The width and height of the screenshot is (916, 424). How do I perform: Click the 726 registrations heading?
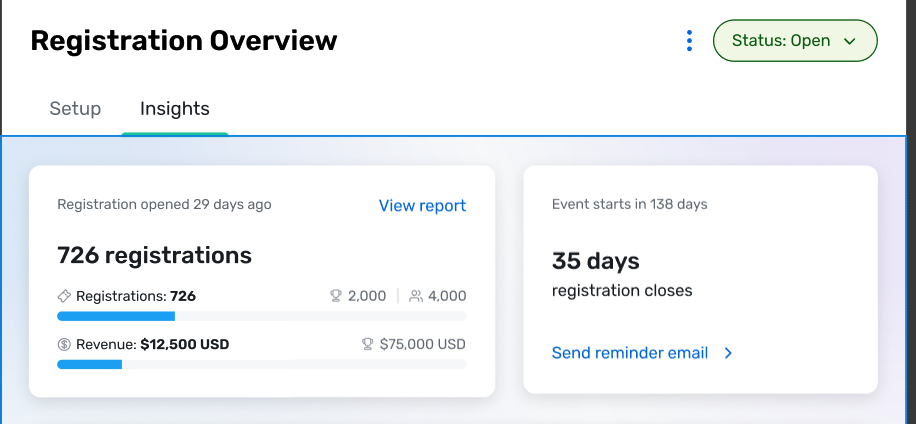pyautogui.click(x=154, y=255)
